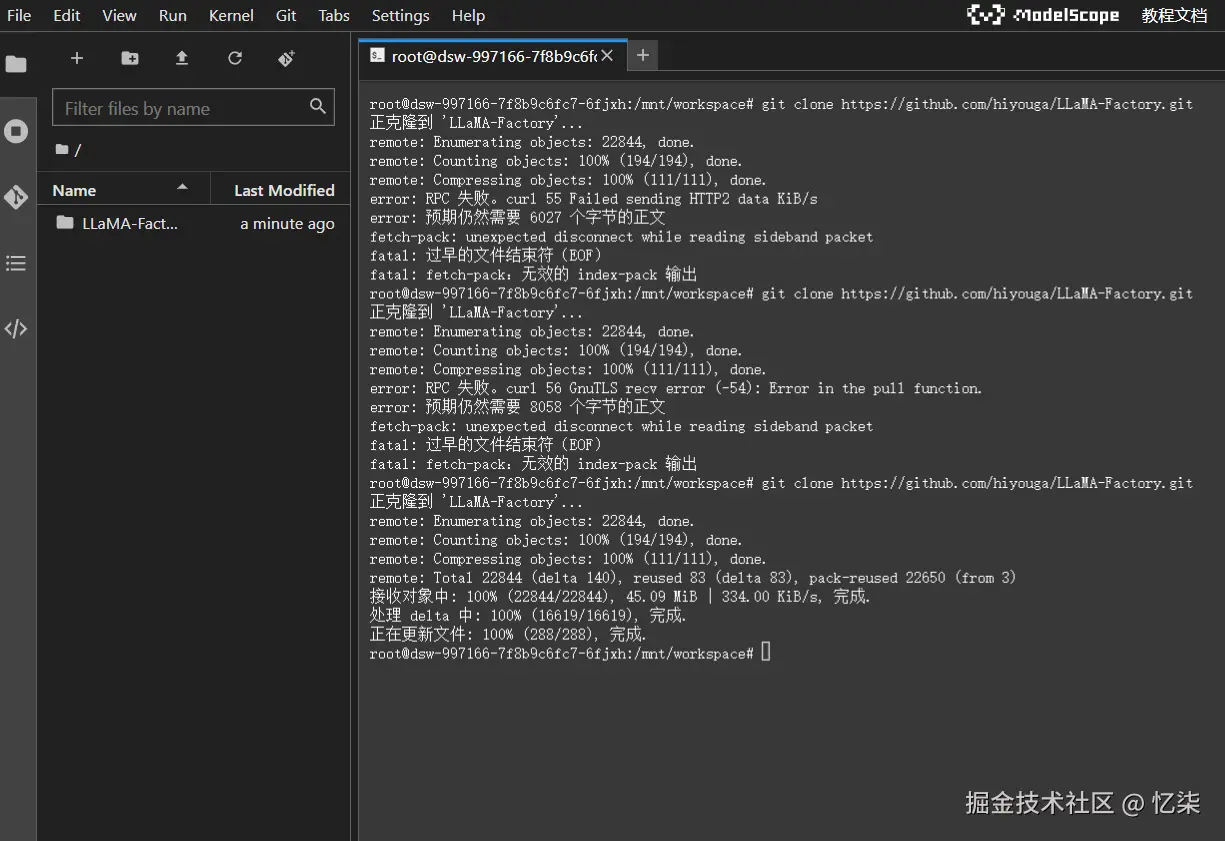The height and width of the screenshot is (841, 1225).
Task: Open the Run menu
Action: point(172,15)
